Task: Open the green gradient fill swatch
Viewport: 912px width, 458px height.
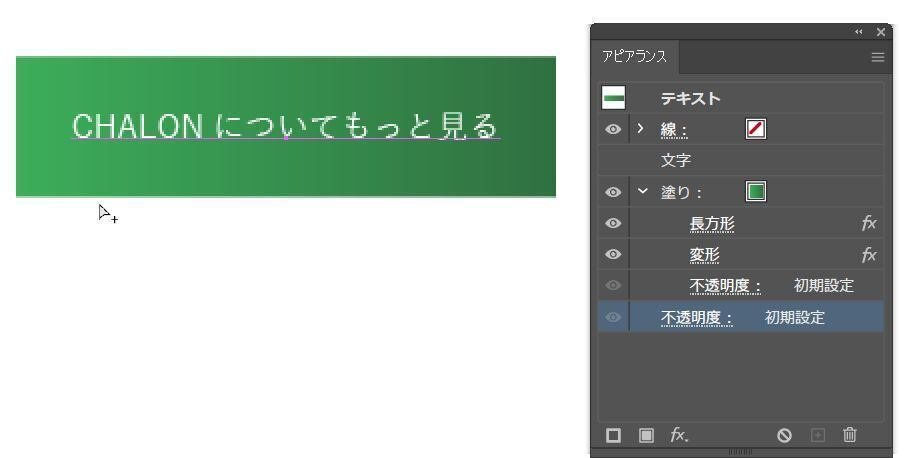Action: [x=756, y=191]
